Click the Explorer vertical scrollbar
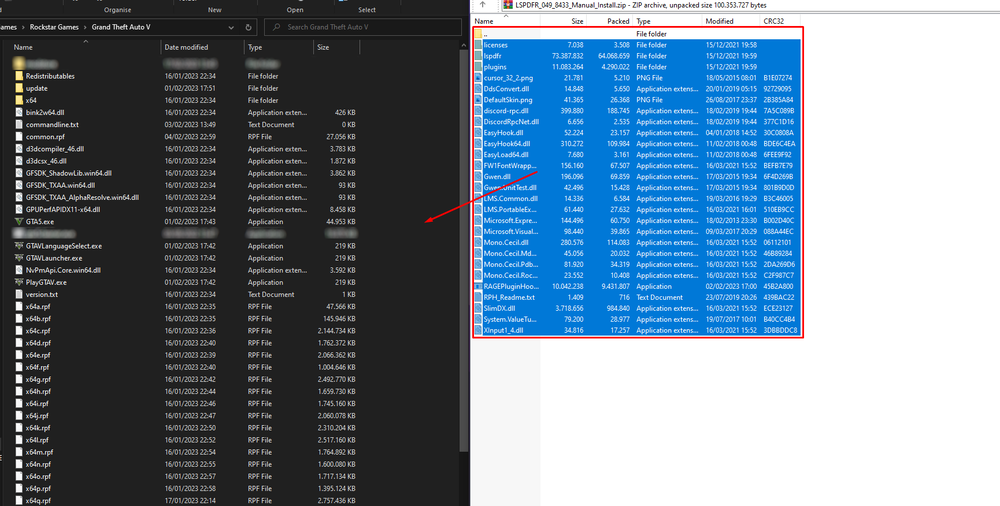Screen dimensions: 1000x506 point(464,252)
